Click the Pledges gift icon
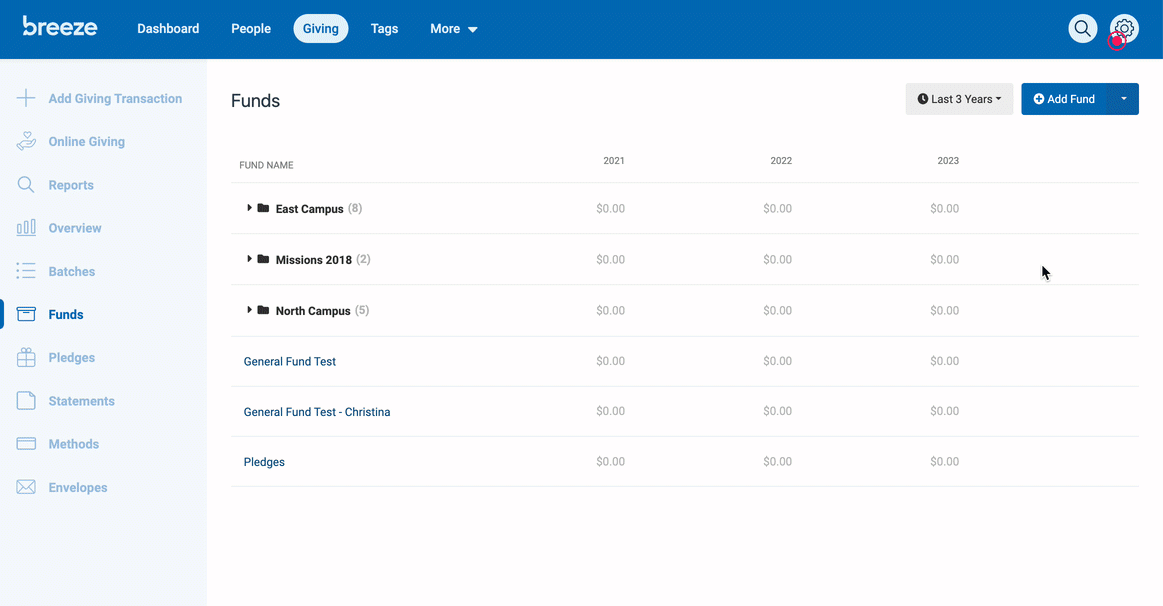Image resolution: width=1163 pixels, height=606 pixels. pos(26,358)
